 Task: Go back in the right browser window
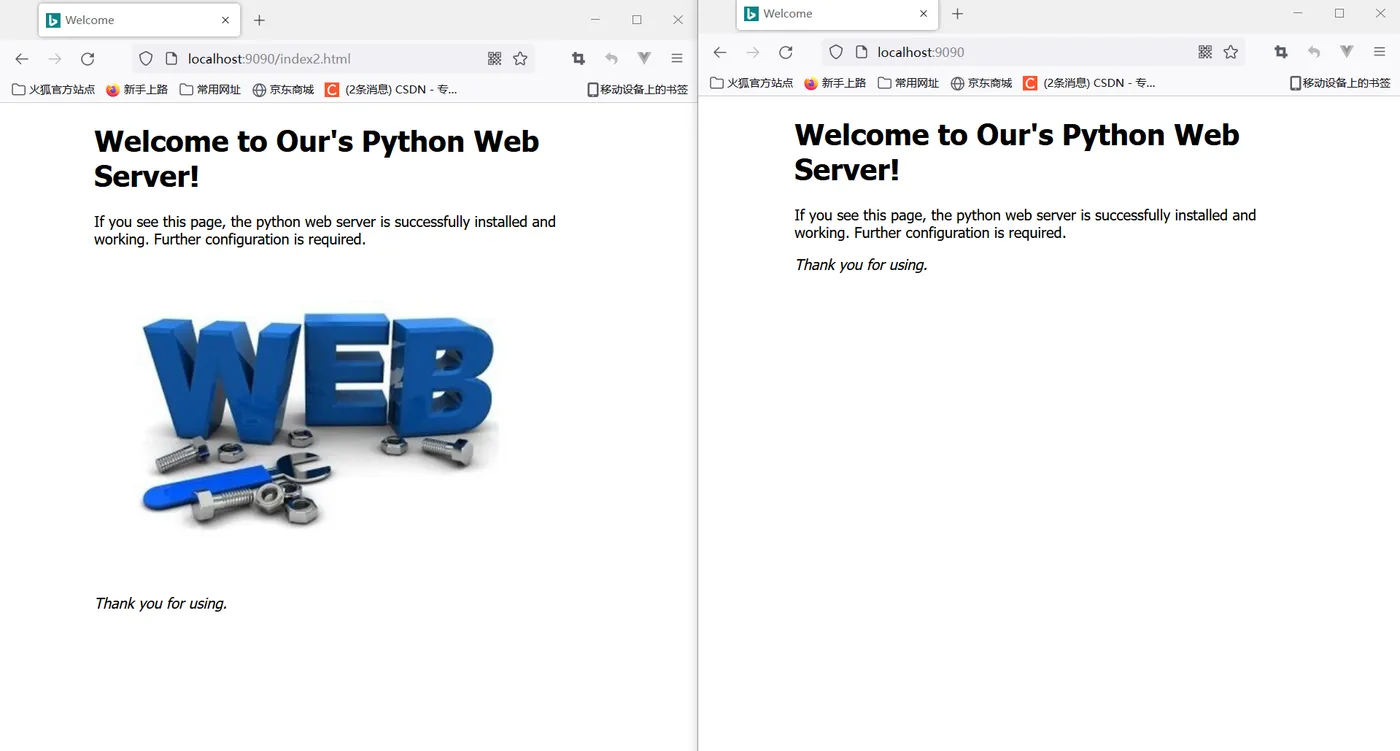pos(720,52)
